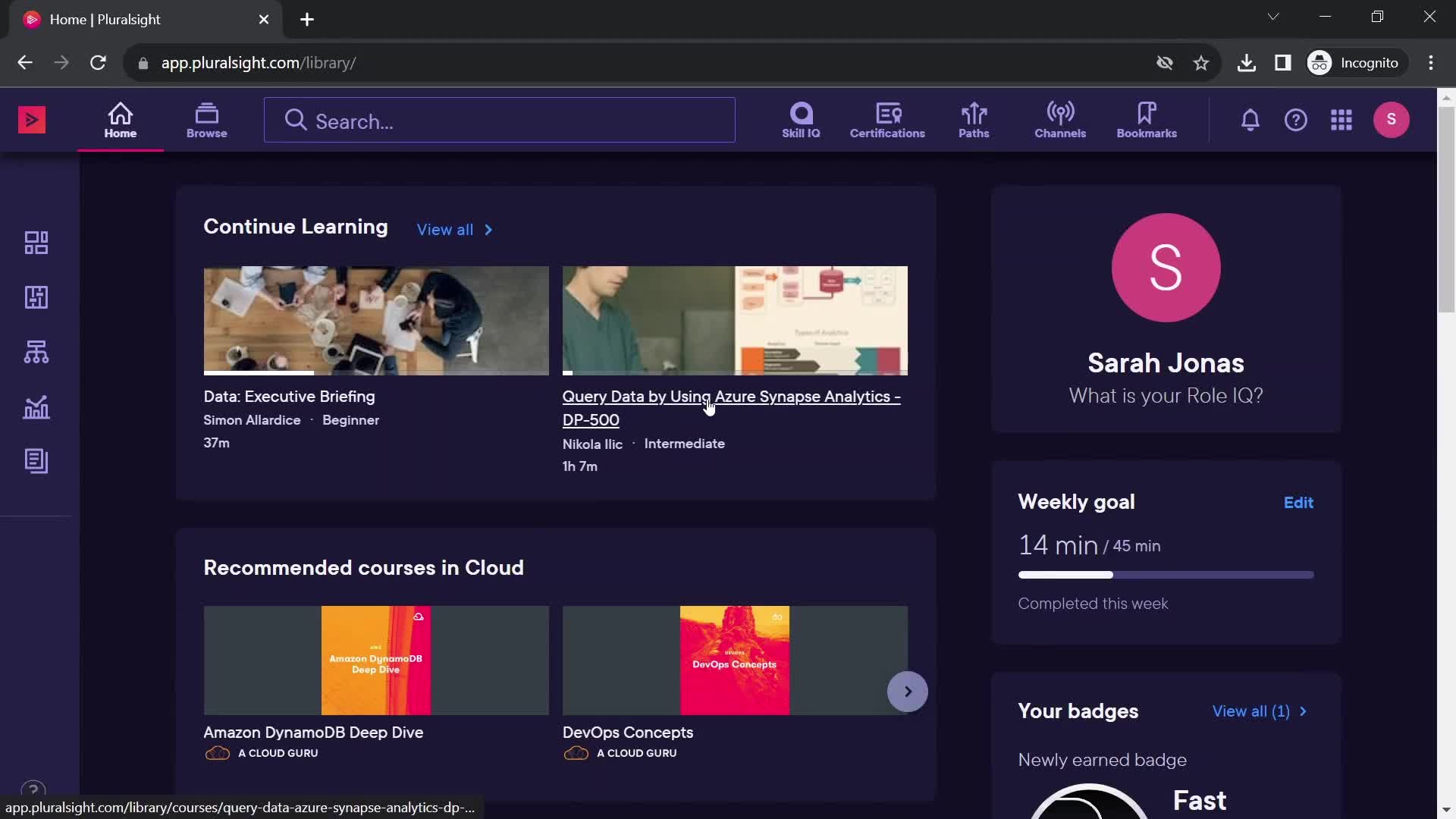
Task: Open Data: Executive Briefing thumbnail
Action: (x=376, y=321)
